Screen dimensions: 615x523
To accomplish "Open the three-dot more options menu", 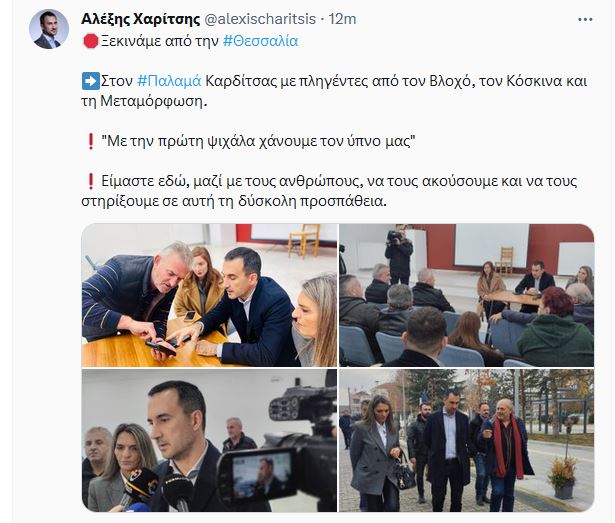I will [x=585, y=19].
